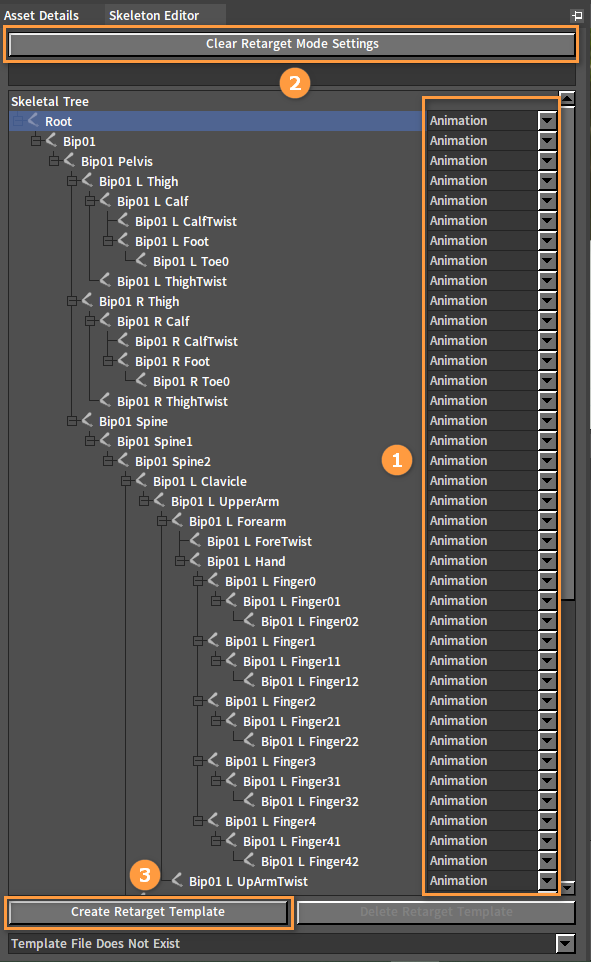591x962 pixels.
Task: Collapse the Bip01 L Finger0 node
Action: click(x=198, y=581)
